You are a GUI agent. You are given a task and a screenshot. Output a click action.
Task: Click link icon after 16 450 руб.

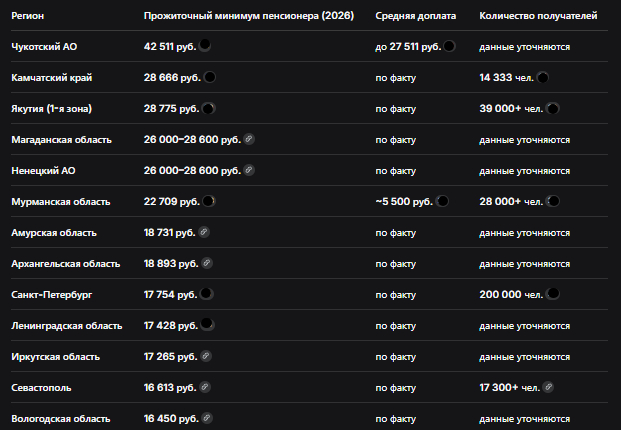point(207,418)
